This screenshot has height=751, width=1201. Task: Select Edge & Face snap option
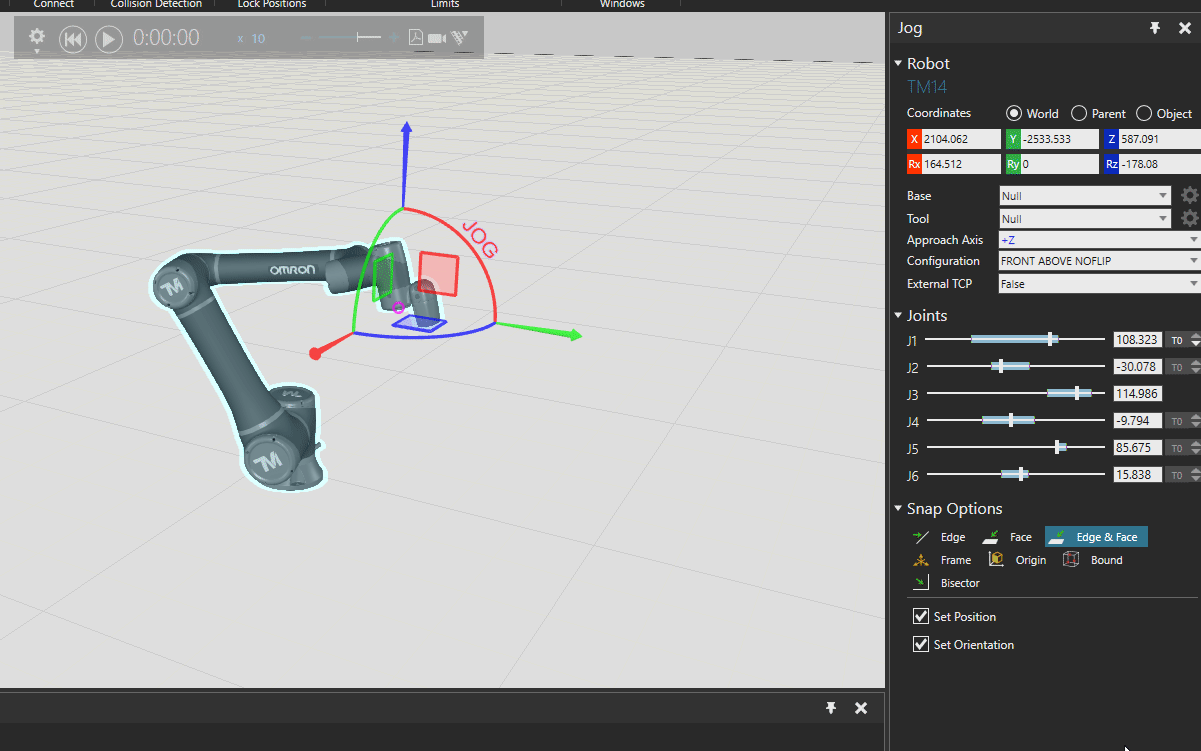tap(1096, 537)
